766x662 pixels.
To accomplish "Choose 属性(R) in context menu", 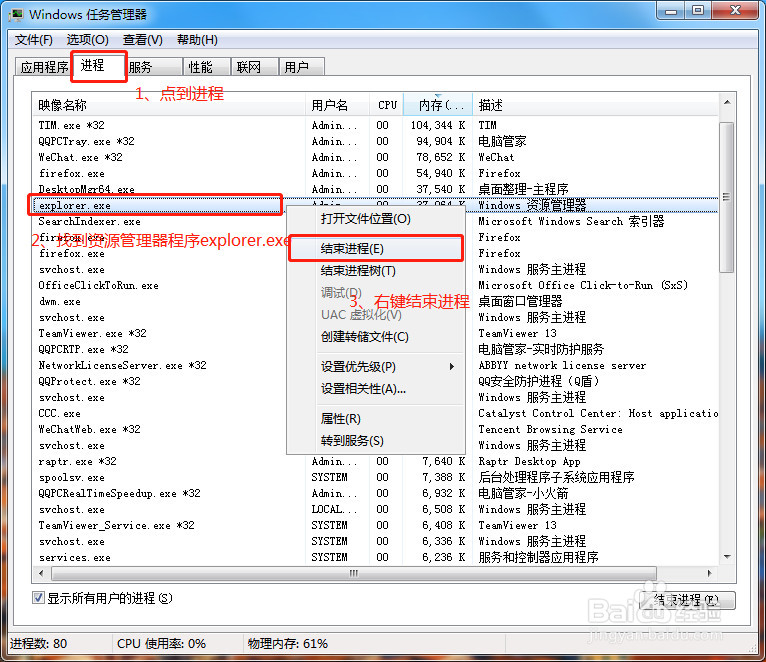I will coord(375,419).
